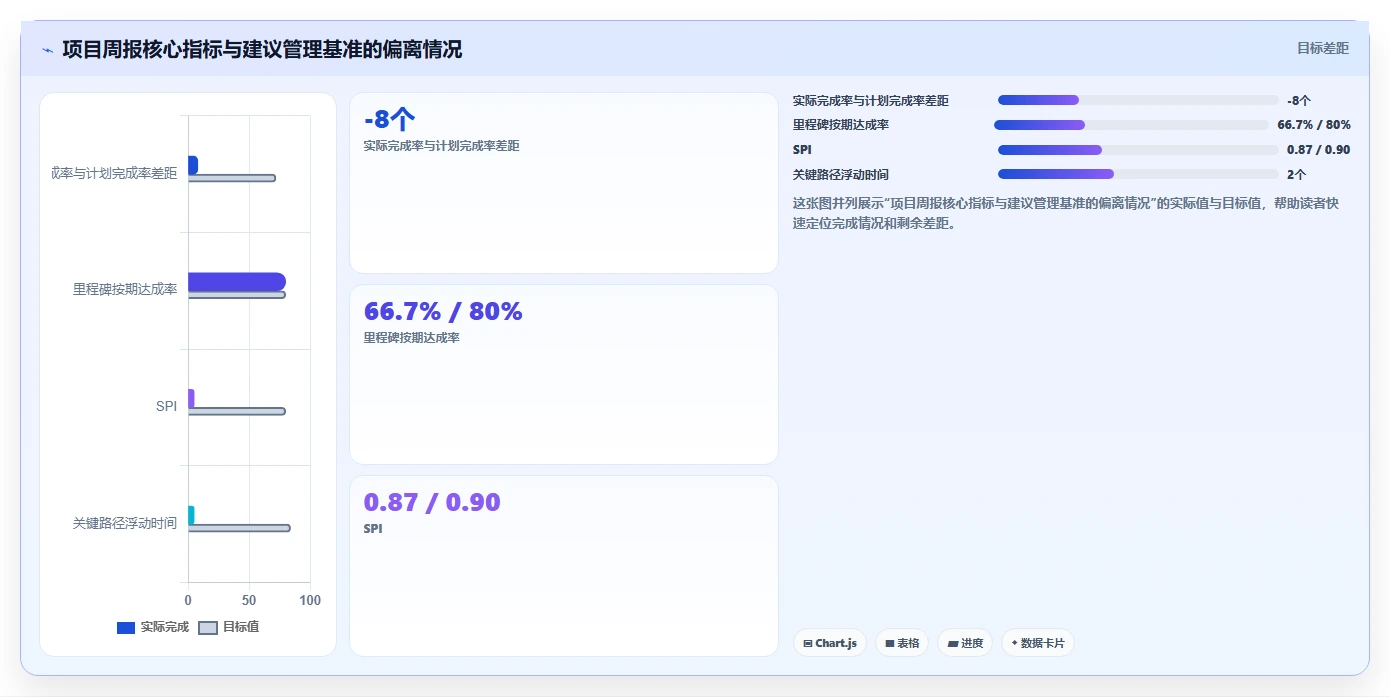Click the 关键路径浮动时间 target bar in chart
Viewport: 1390px width, 697px height.
click(239, 528)
